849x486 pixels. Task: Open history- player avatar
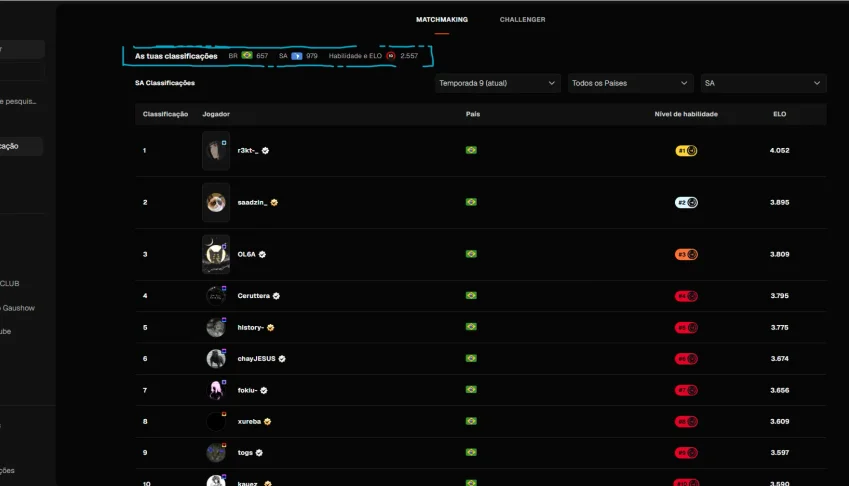coord(216,327)
